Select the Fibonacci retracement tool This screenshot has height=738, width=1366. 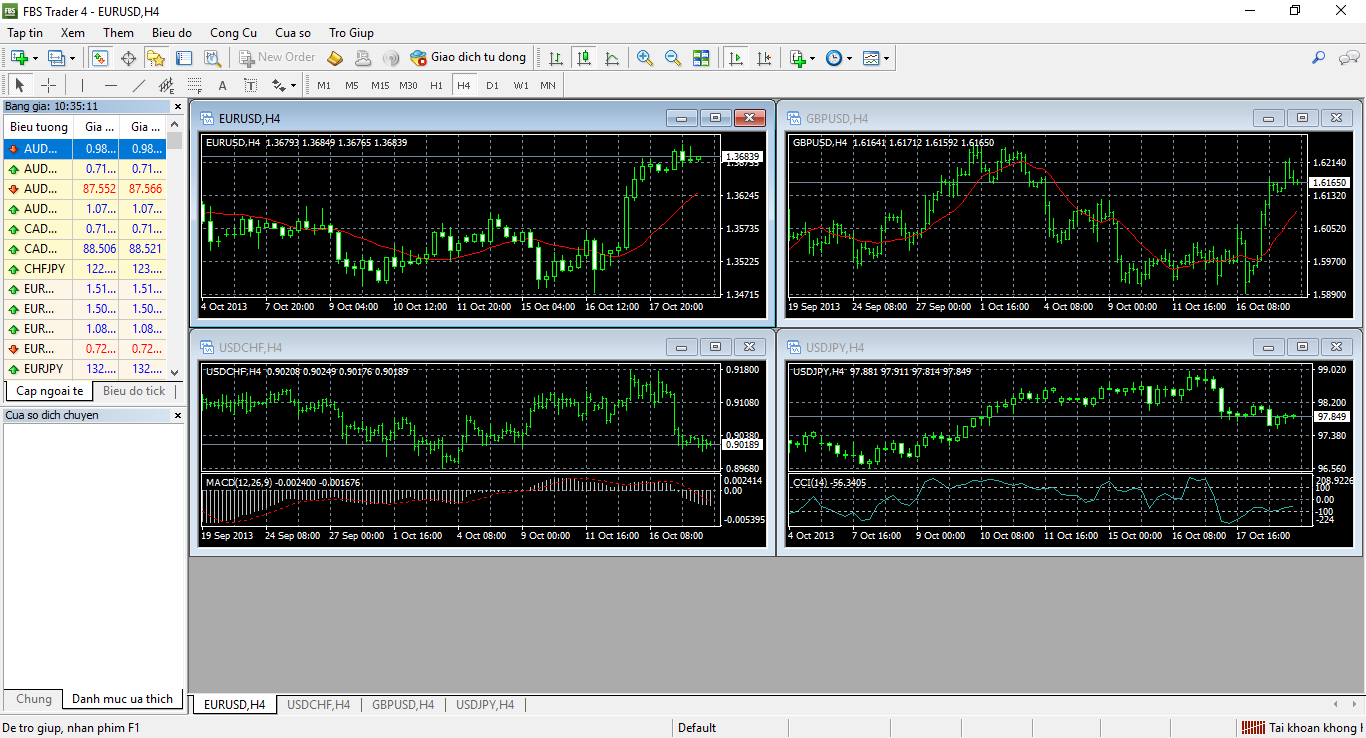[x=194, y=85]
